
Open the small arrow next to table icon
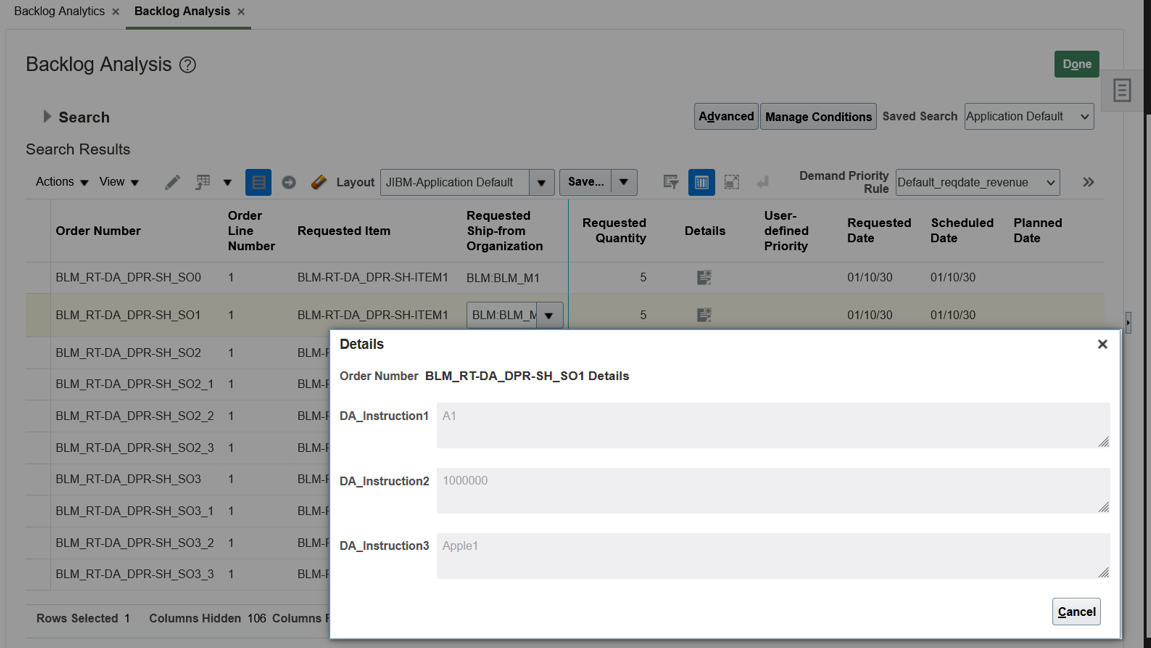pyautogui.click(x=228, y=183)
